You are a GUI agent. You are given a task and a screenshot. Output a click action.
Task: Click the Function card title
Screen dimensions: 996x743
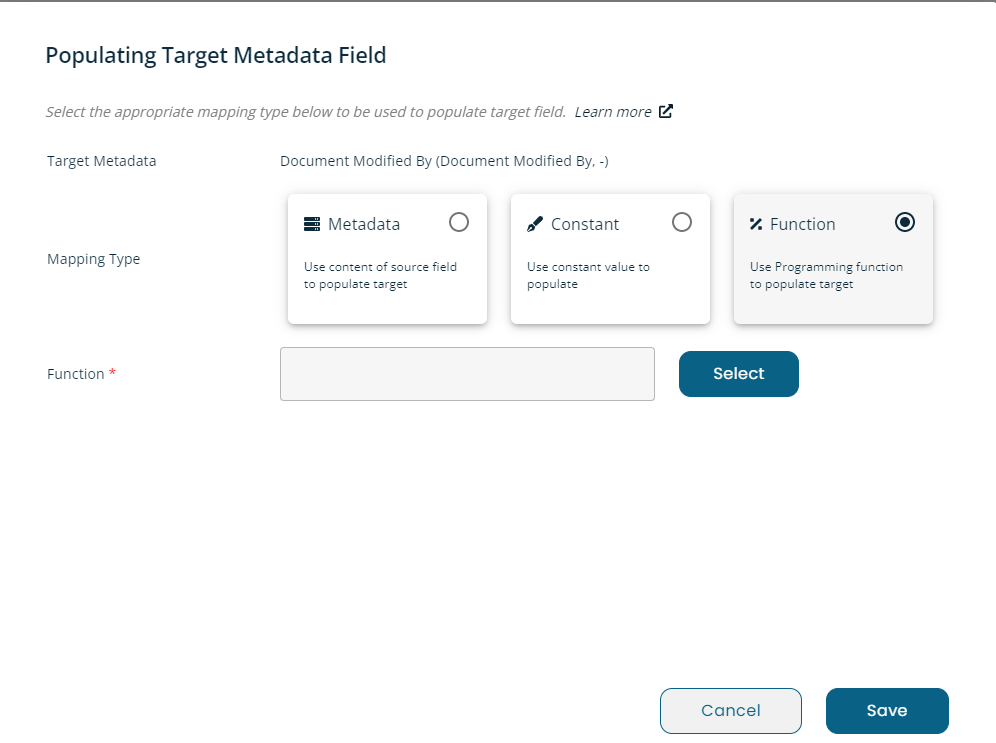click(803, 224)
